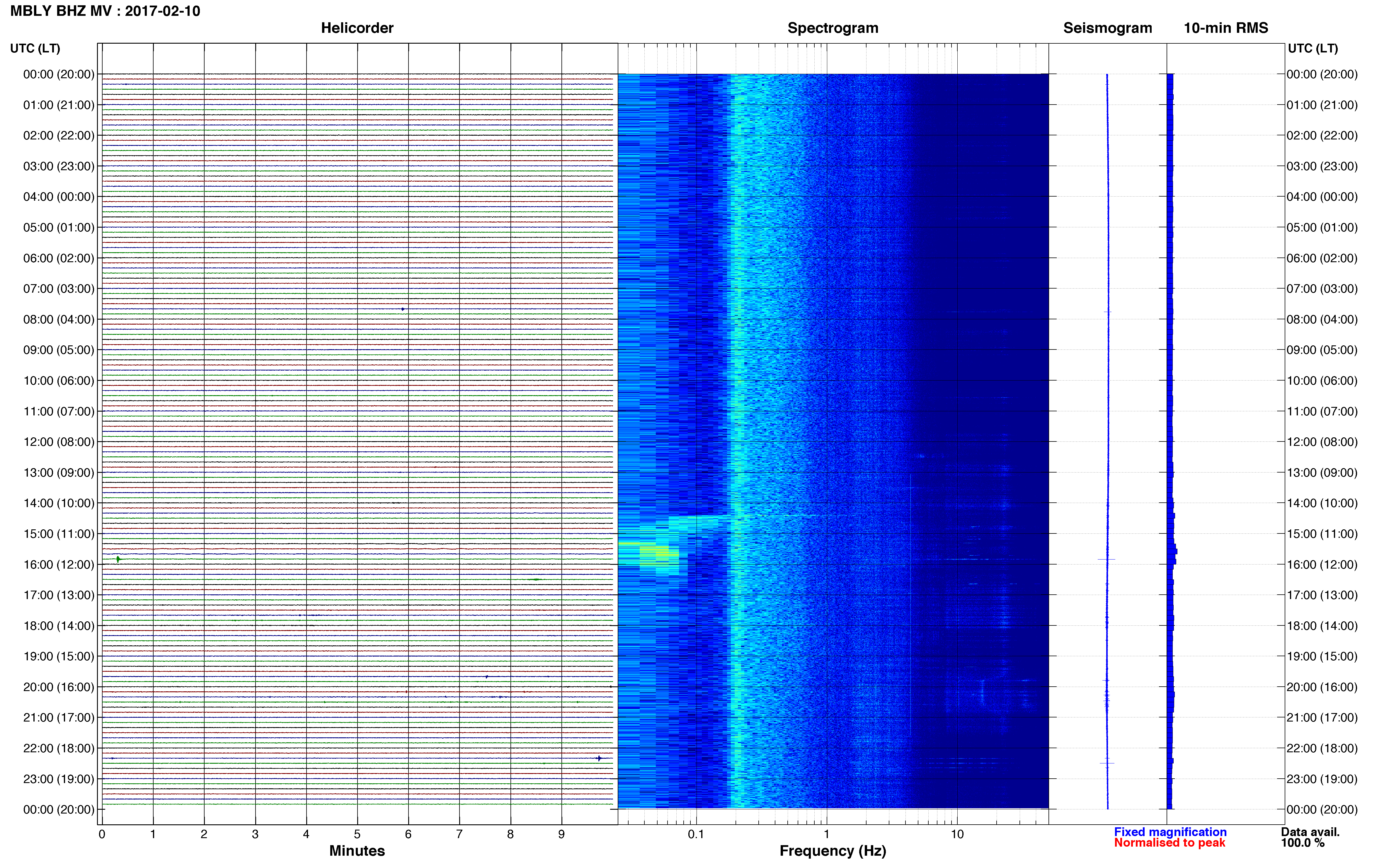The height and width of the screenshot is (868, 1389).
Task: Click Helicorder time label 16:00 (12:00)
Action: click(59, 565)
